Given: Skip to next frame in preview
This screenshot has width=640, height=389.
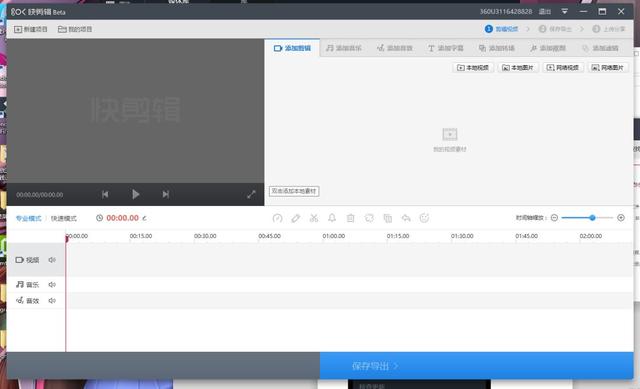Looking at the screenshot, I should (x=165, y=194).
